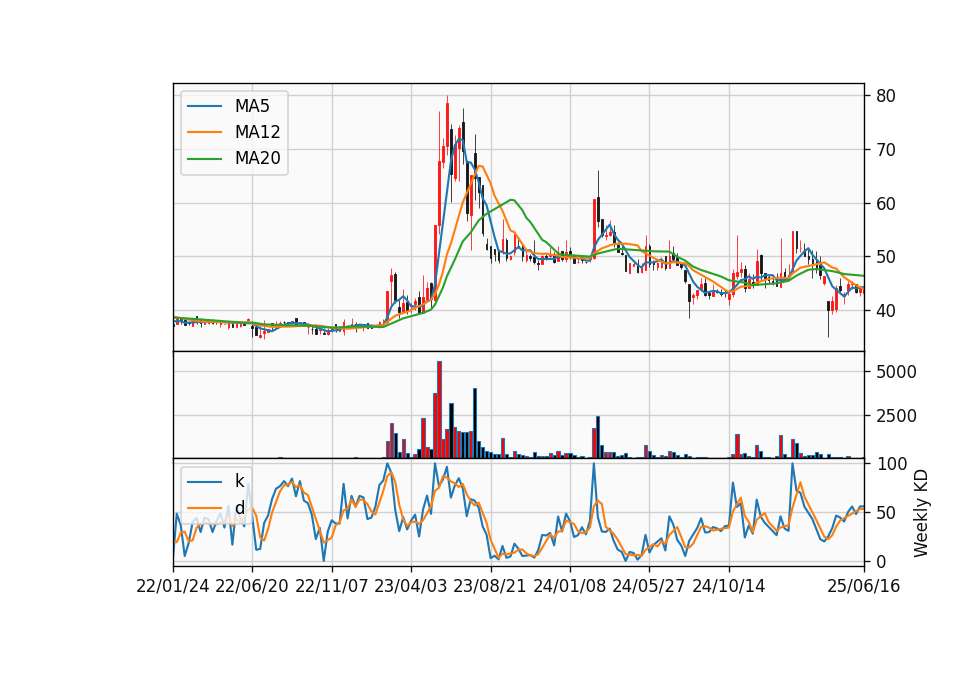Click the 22/06/20 date tick label
The width and height of the screenshot is (960, 690).
click(x=252, y=586)
